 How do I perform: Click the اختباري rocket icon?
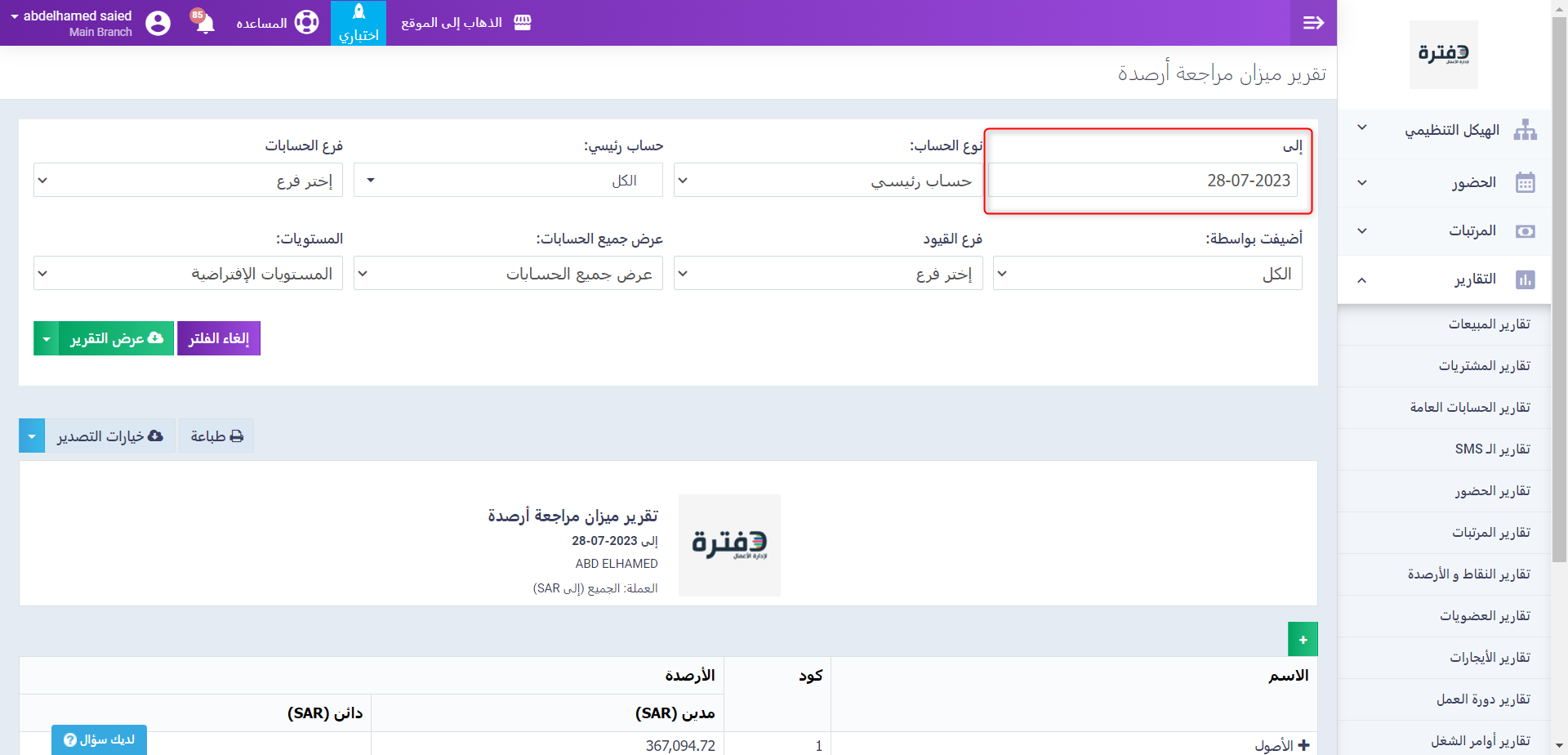359,12
